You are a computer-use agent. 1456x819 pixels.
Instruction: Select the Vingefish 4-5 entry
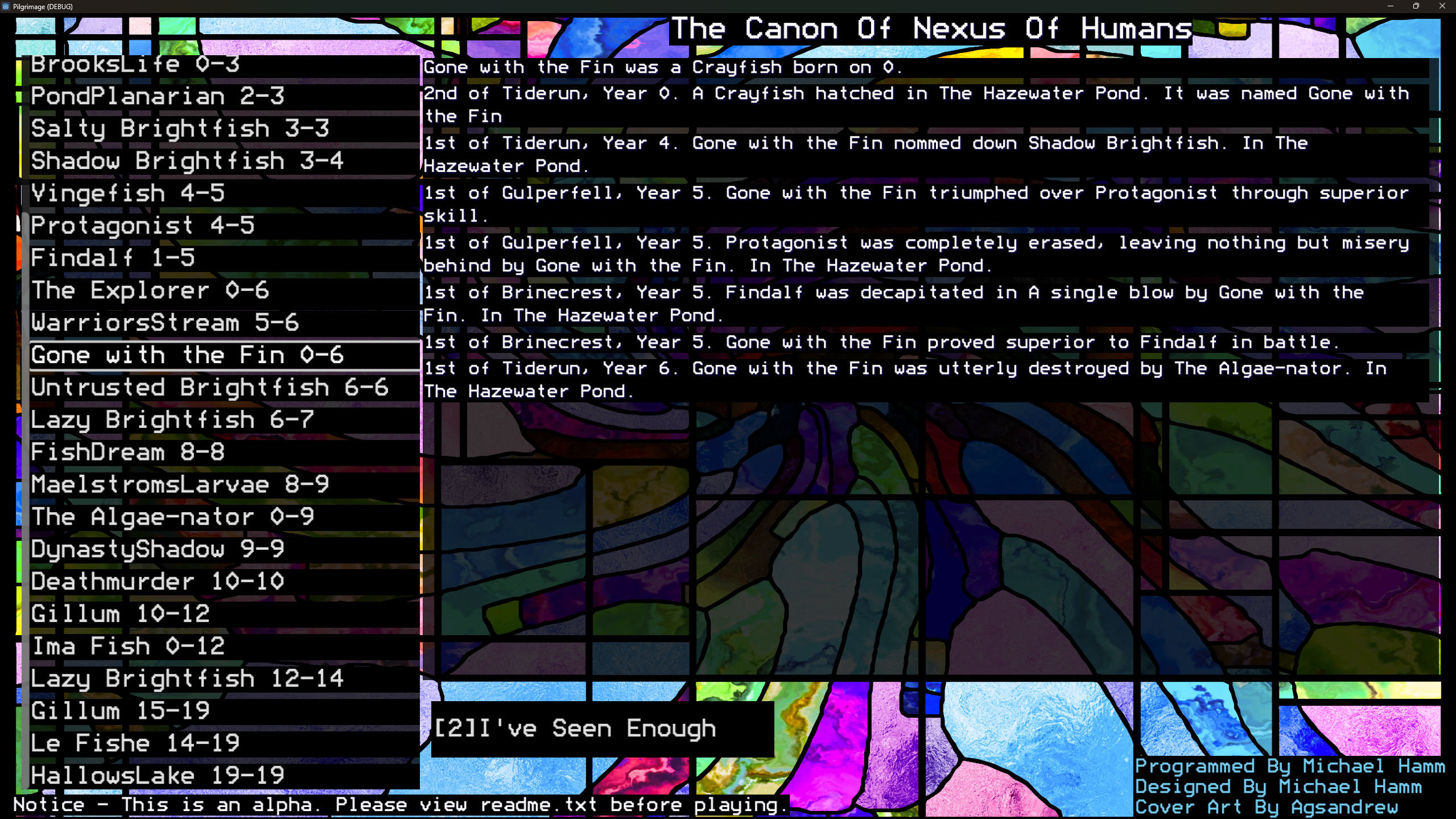click(x=225, y=194)
